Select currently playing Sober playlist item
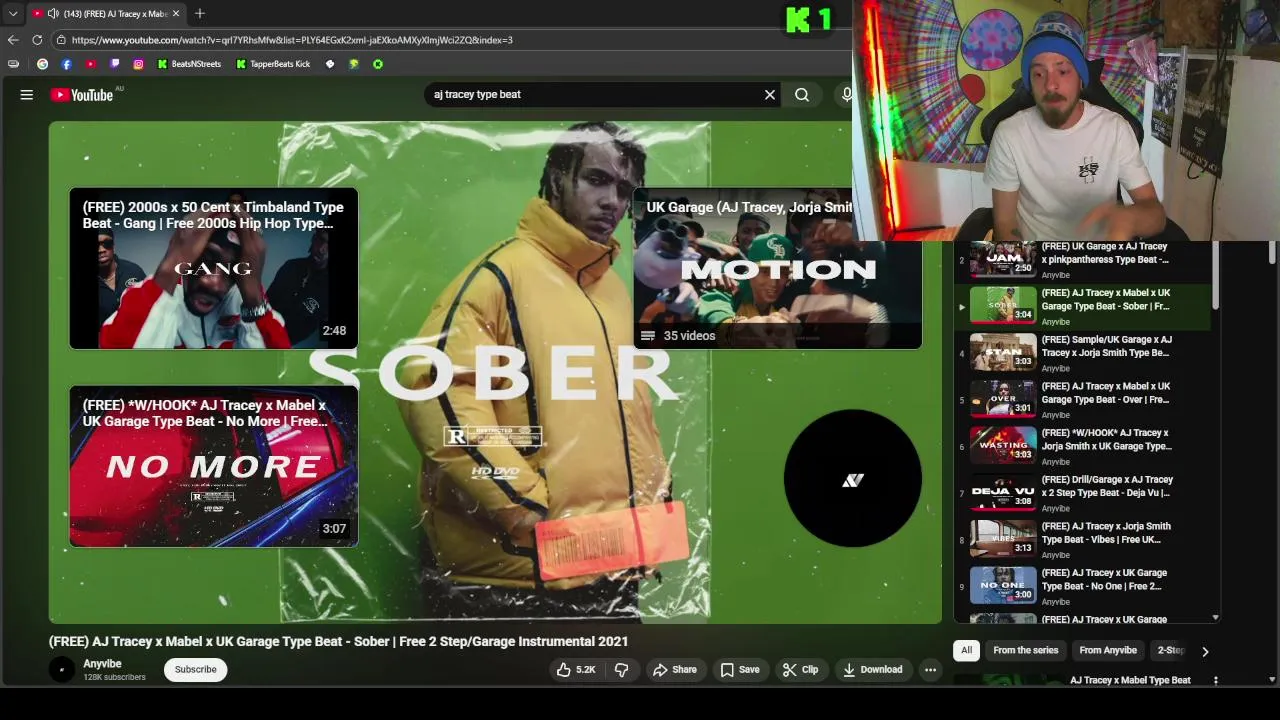The width and height of the screenshot is (1280, 720). coord(1083,306)
